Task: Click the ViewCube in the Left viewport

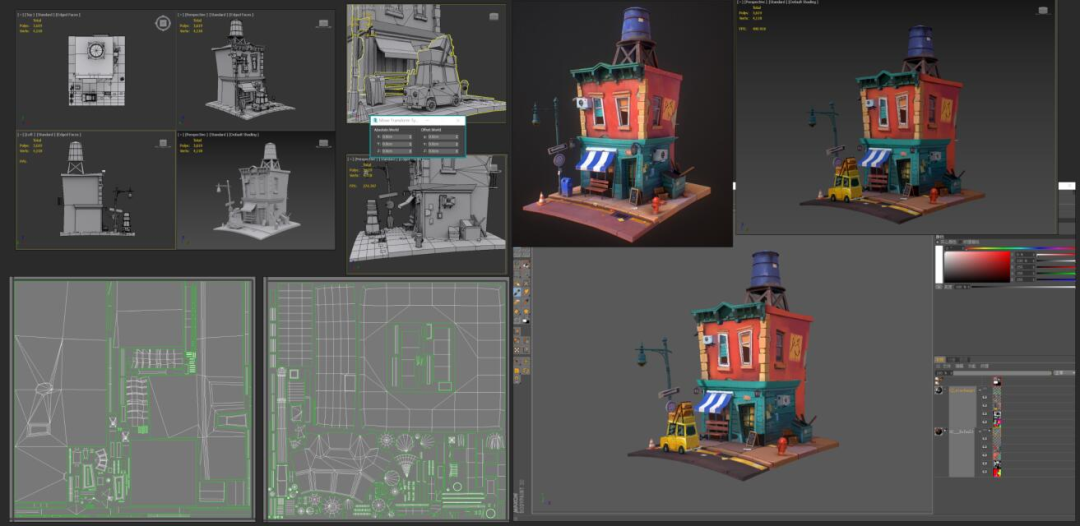Action: (x=163, y=143)
